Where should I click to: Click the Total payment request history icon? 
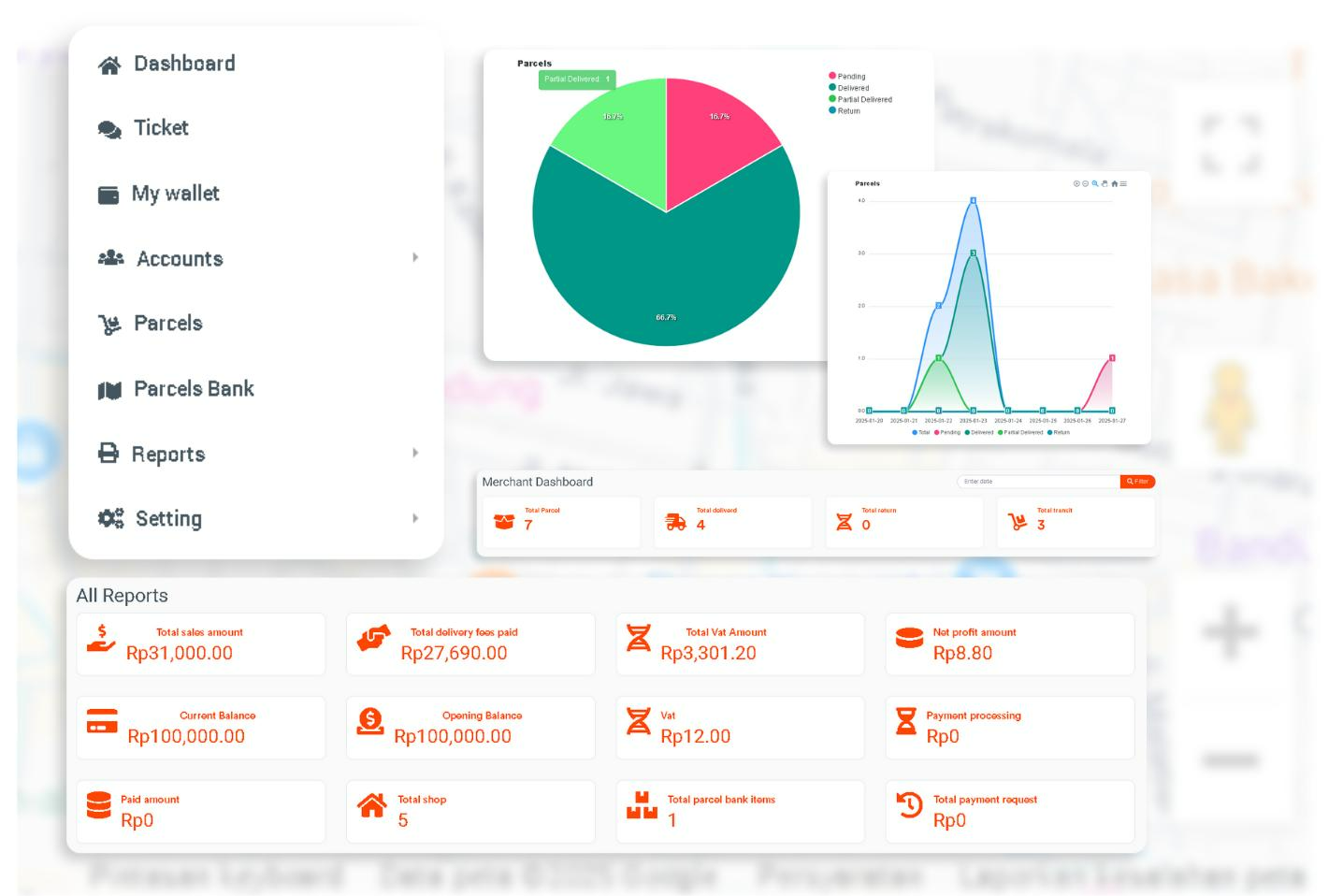pos(909,805)
